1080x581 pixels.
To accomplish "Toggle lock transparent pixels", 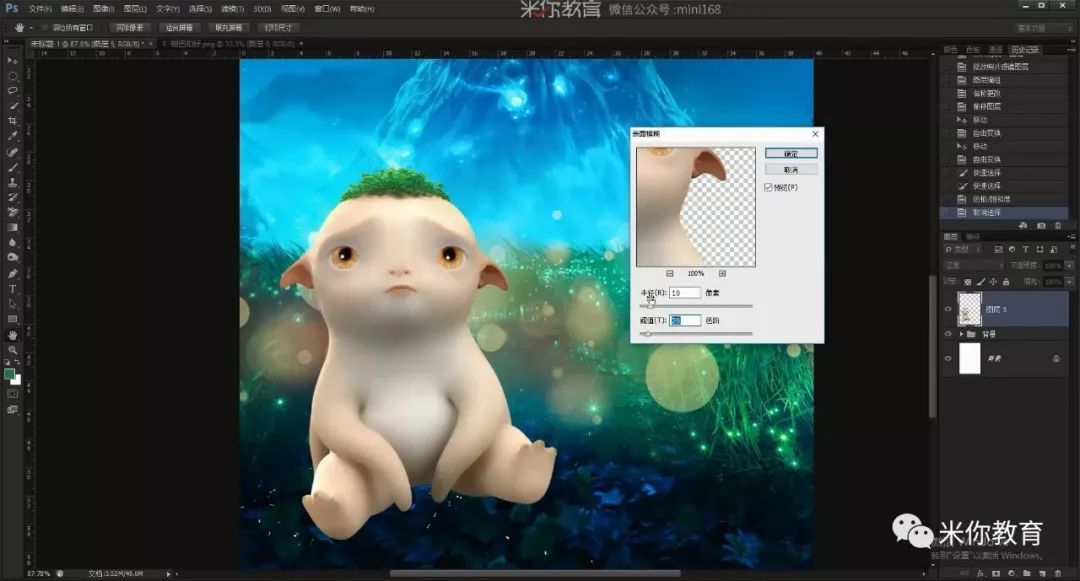I will [968, 282].
